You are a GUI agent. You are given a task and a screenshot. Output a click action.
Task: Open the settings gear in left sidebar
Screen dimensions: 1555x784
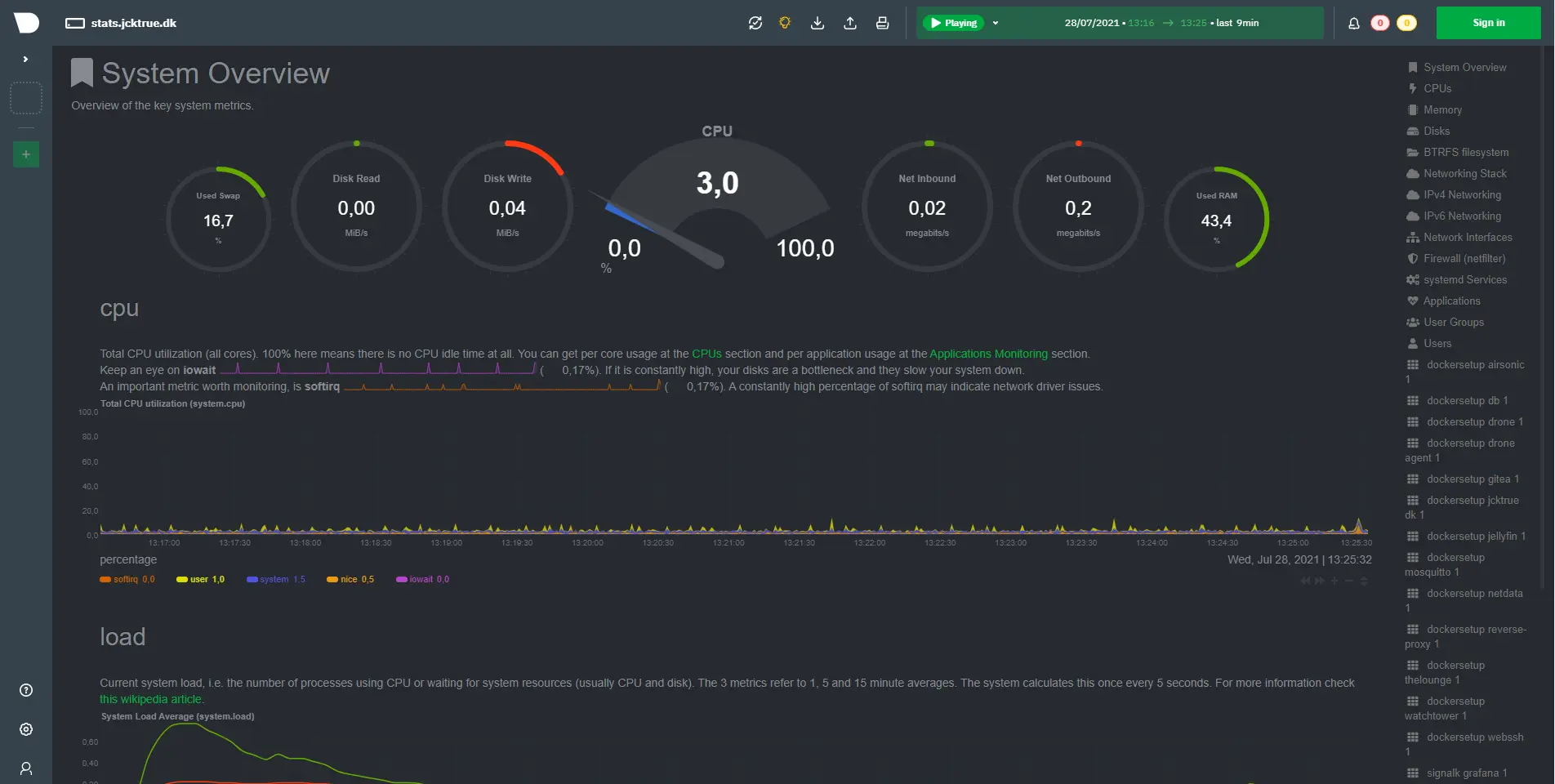point(26,729)
